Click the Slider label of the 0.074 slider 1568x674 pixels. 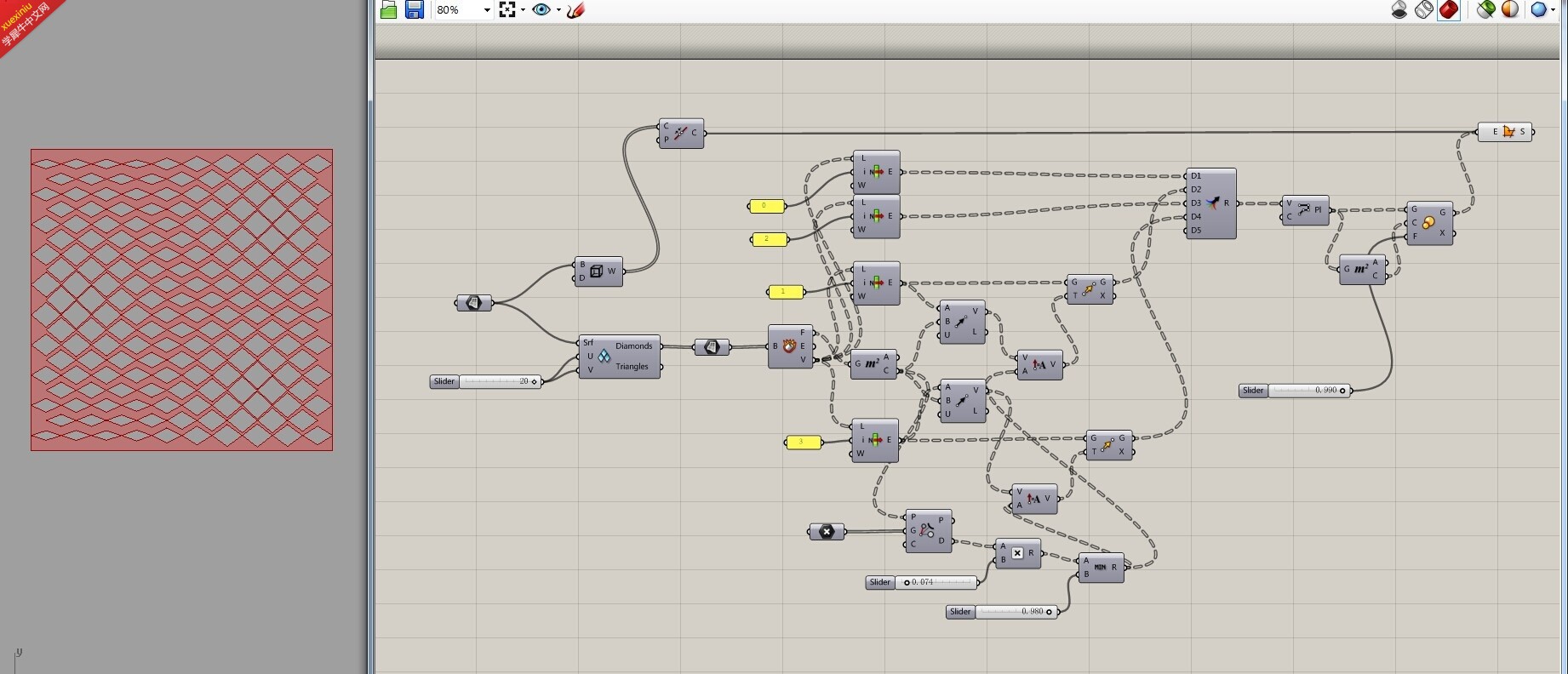pyautogui.click(x=880, y=583)
